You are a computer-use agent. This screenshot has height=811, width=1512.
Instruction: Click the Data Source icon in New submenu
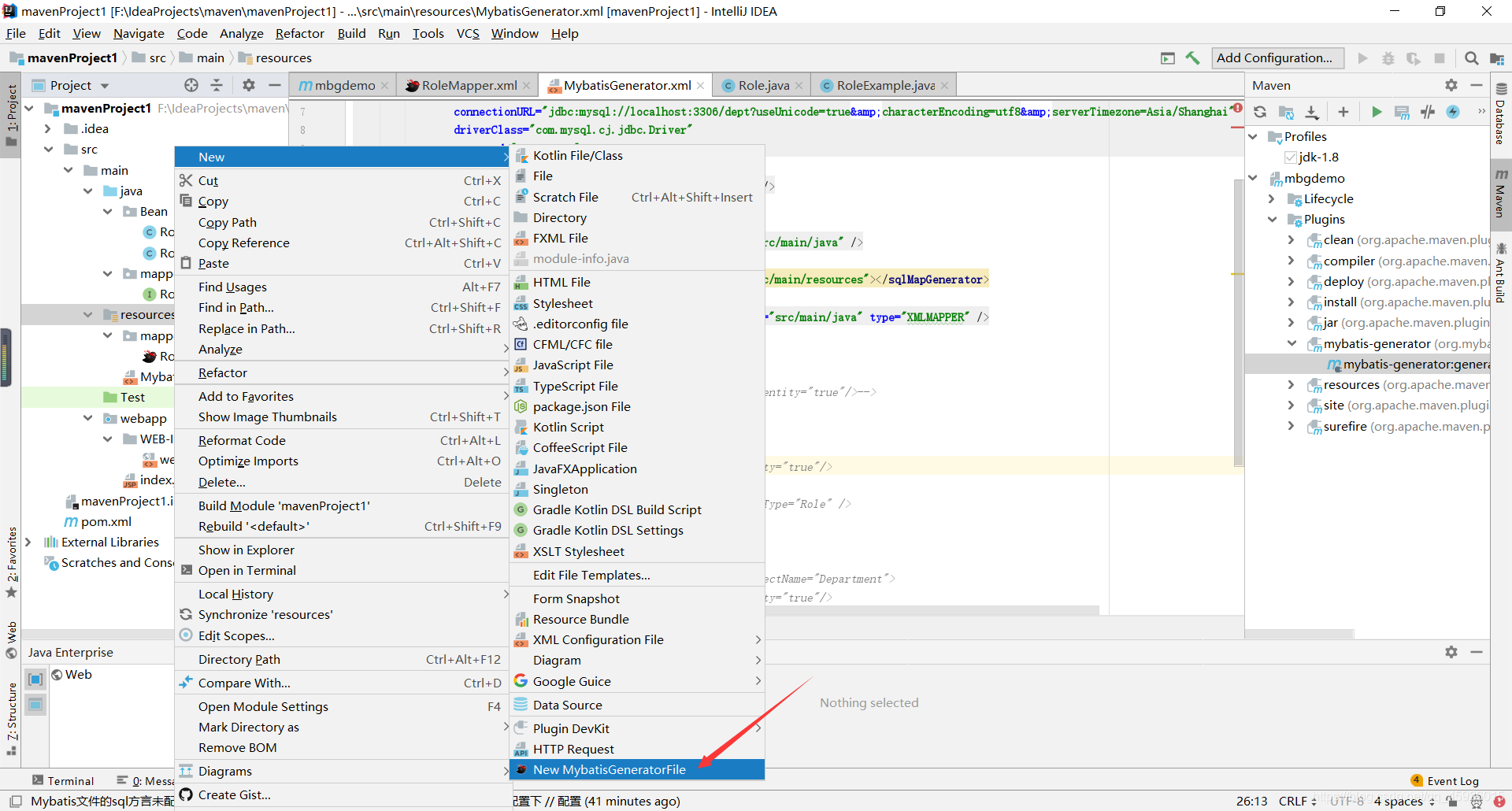point(521,705)
